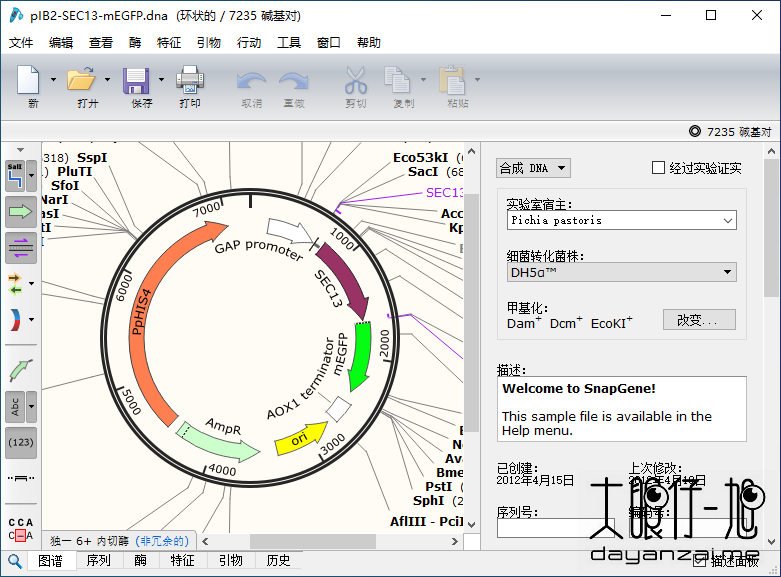
Task: Collapse the side toolbar top arrow
Action: [x=20, y=149]
